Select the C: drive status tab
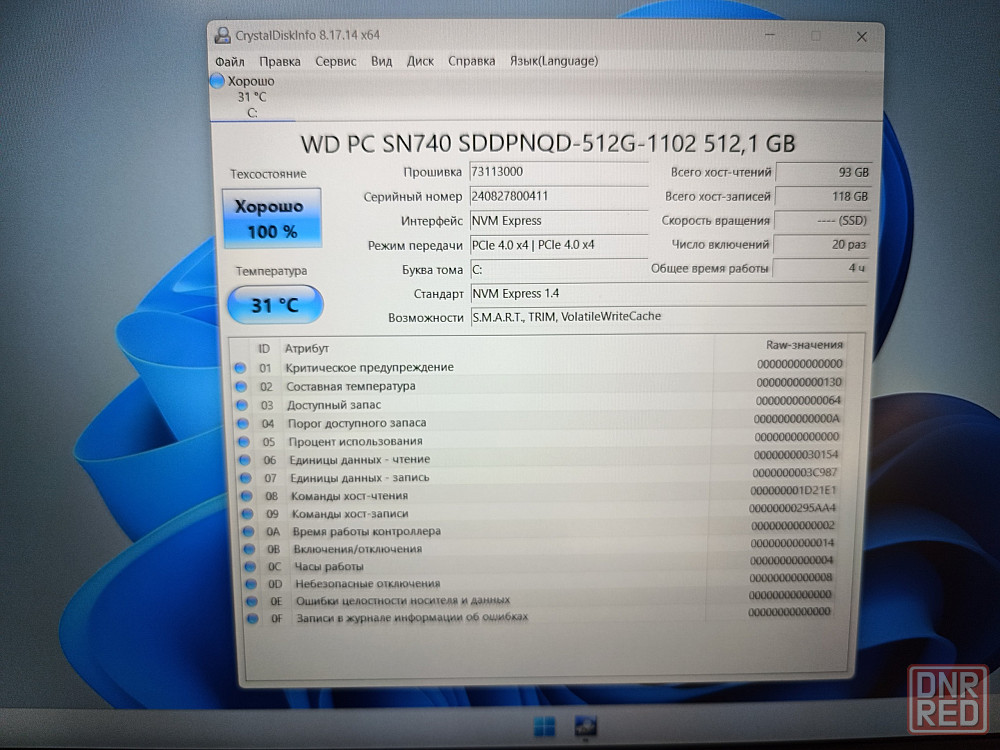Image resolution: width=1000 pixels, height=750 pixels. point(243,97)
